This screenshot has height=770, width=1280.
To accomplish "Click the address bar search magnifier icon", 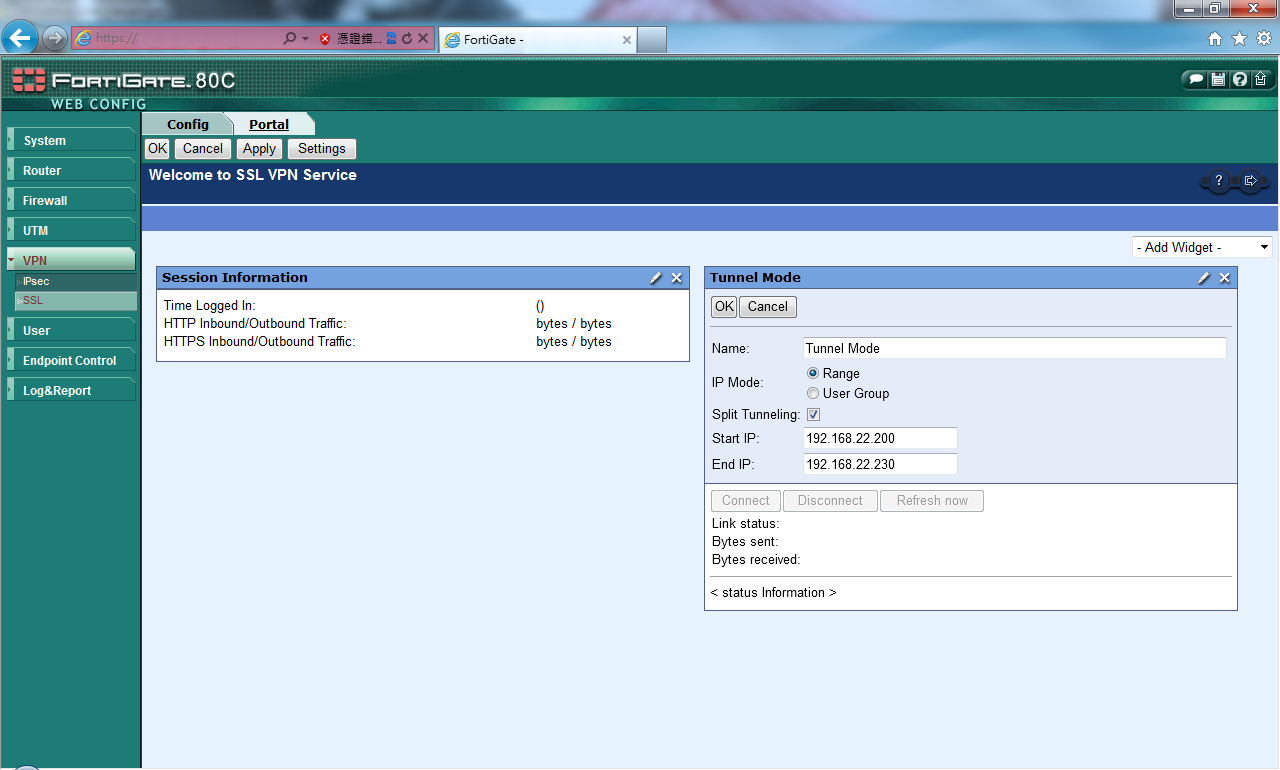I will (290, 38).
